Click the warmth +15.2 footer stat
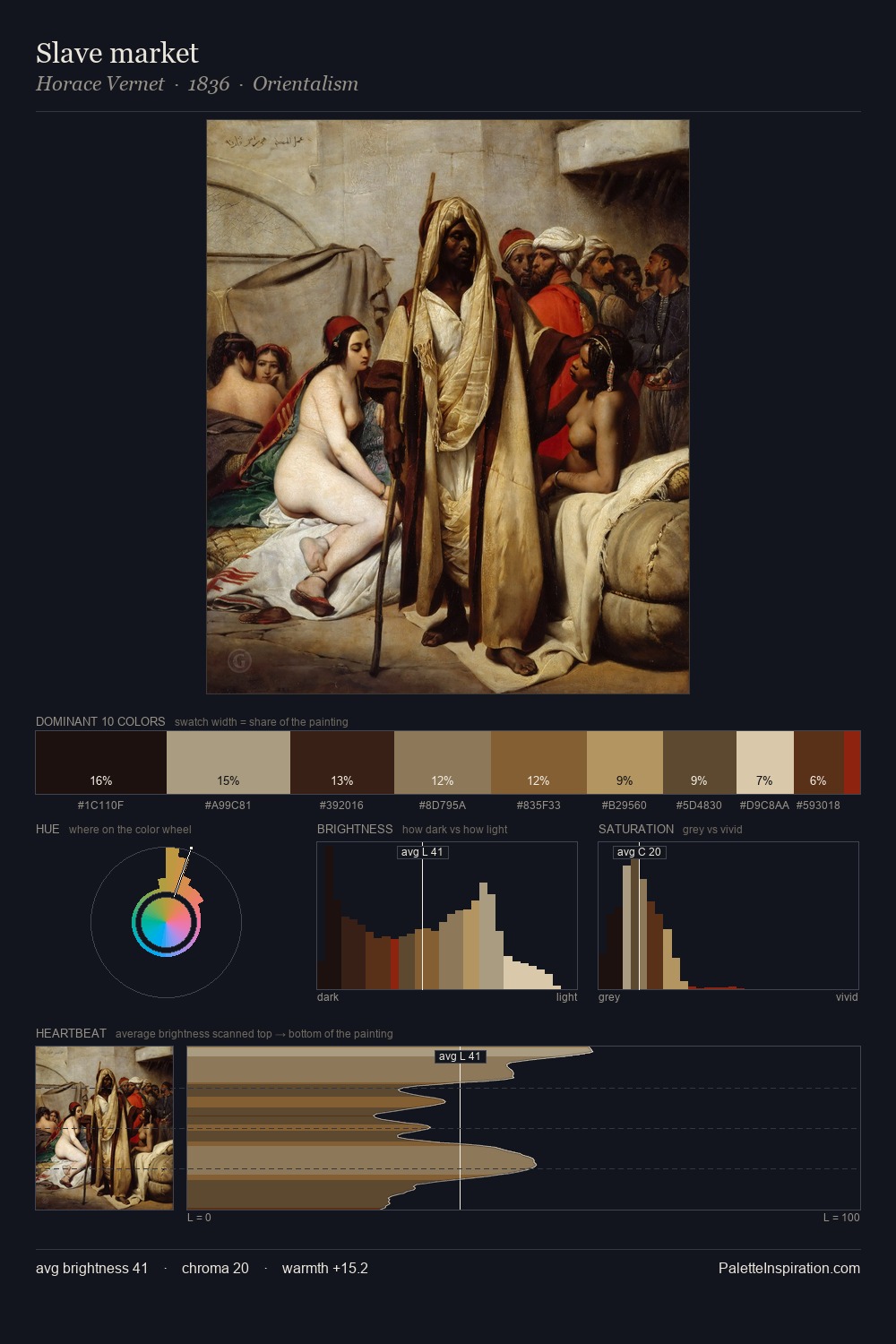The image size is (896, 1344). 325,1268
